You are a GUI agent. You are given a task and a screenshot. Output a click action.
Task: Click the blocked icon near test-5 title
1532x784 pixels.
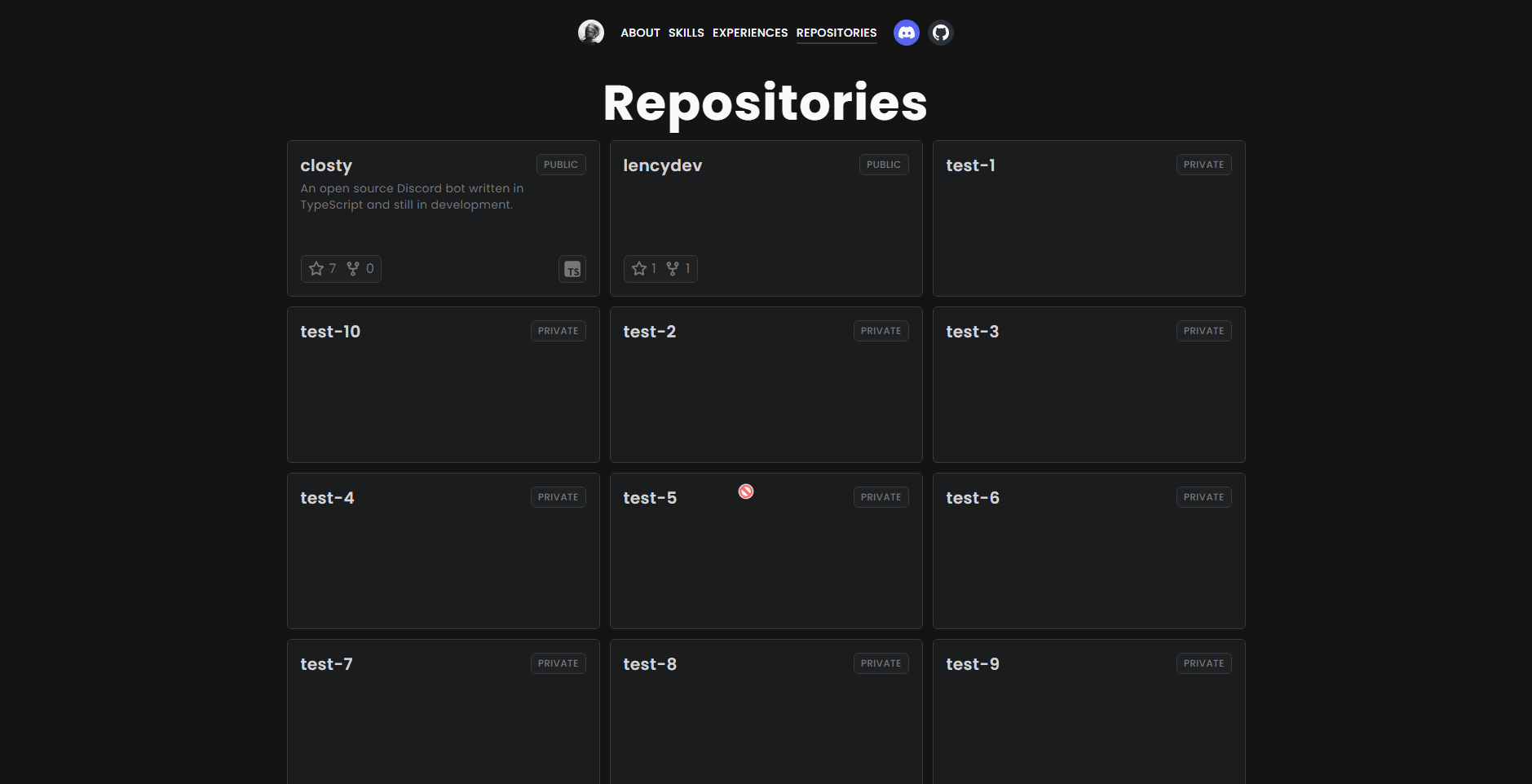click(x=745, y=491)
